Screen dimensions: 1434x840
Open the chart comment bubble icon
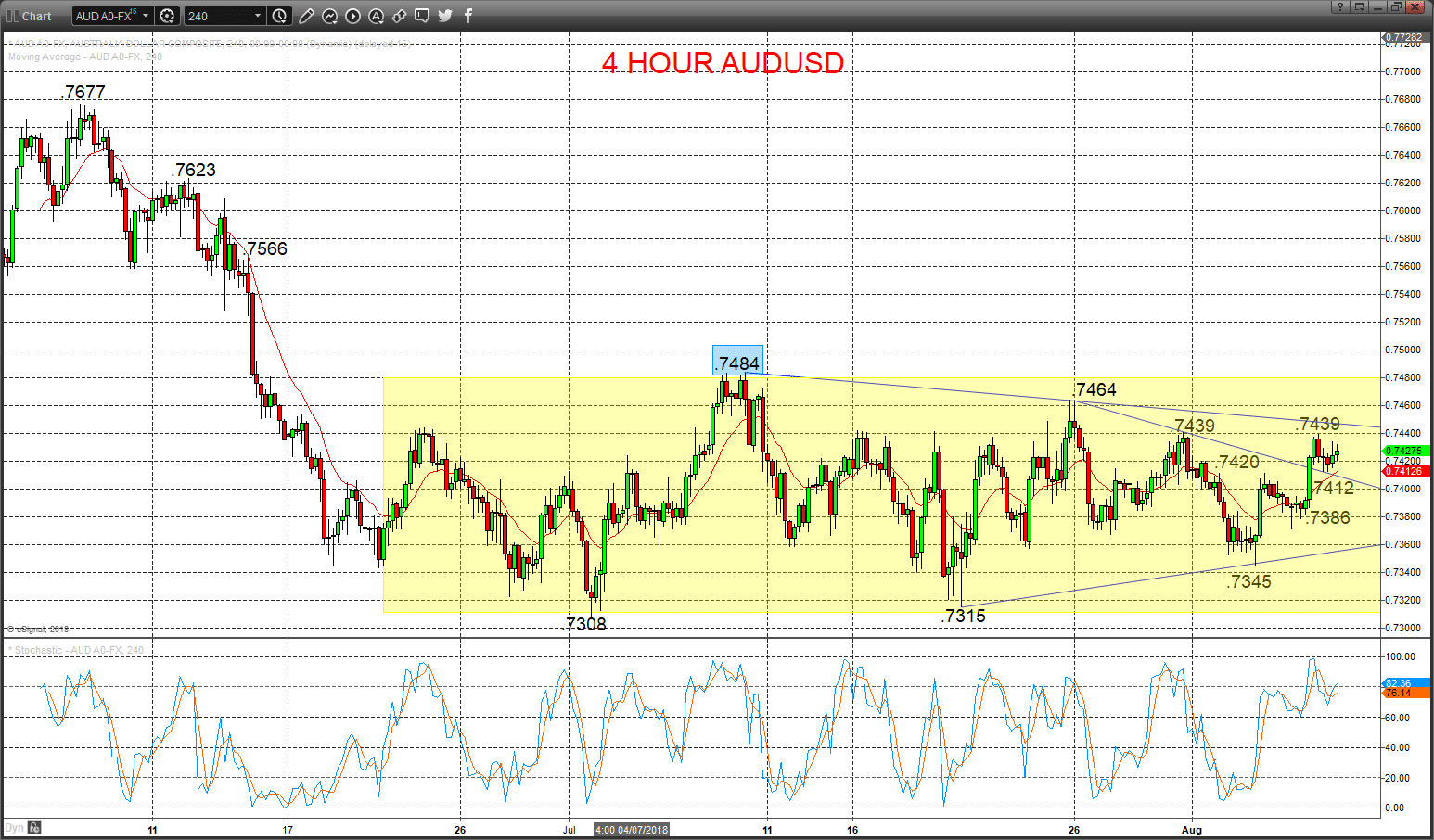tap(422, 16)
